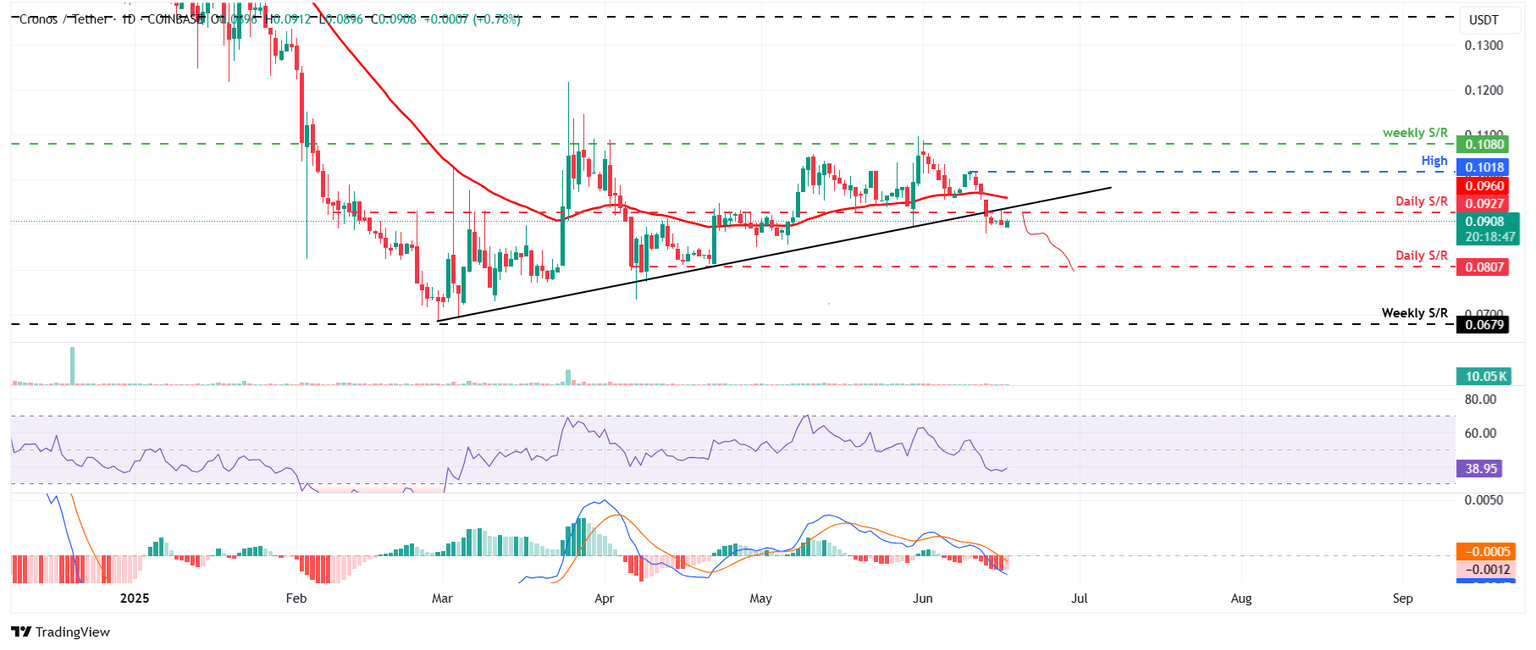The height and width of the screenshot is (650, 1536).
Task: Click the 1D timeframe label
Action: [x=128, y=17]
